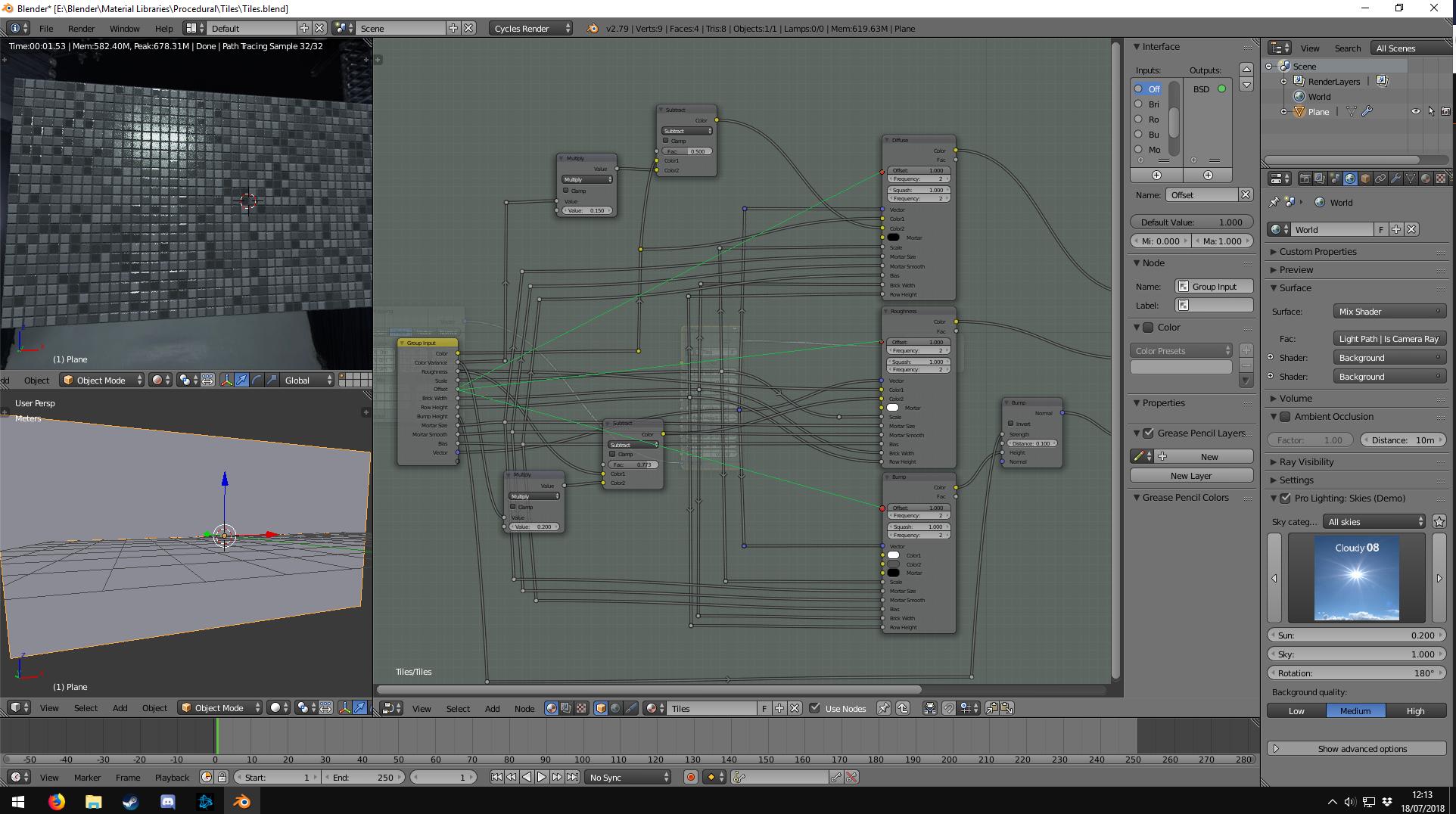Screen dimensions: 1456x814
Task: Add new input socket in Interface panel
Action: pos(1156,175)
